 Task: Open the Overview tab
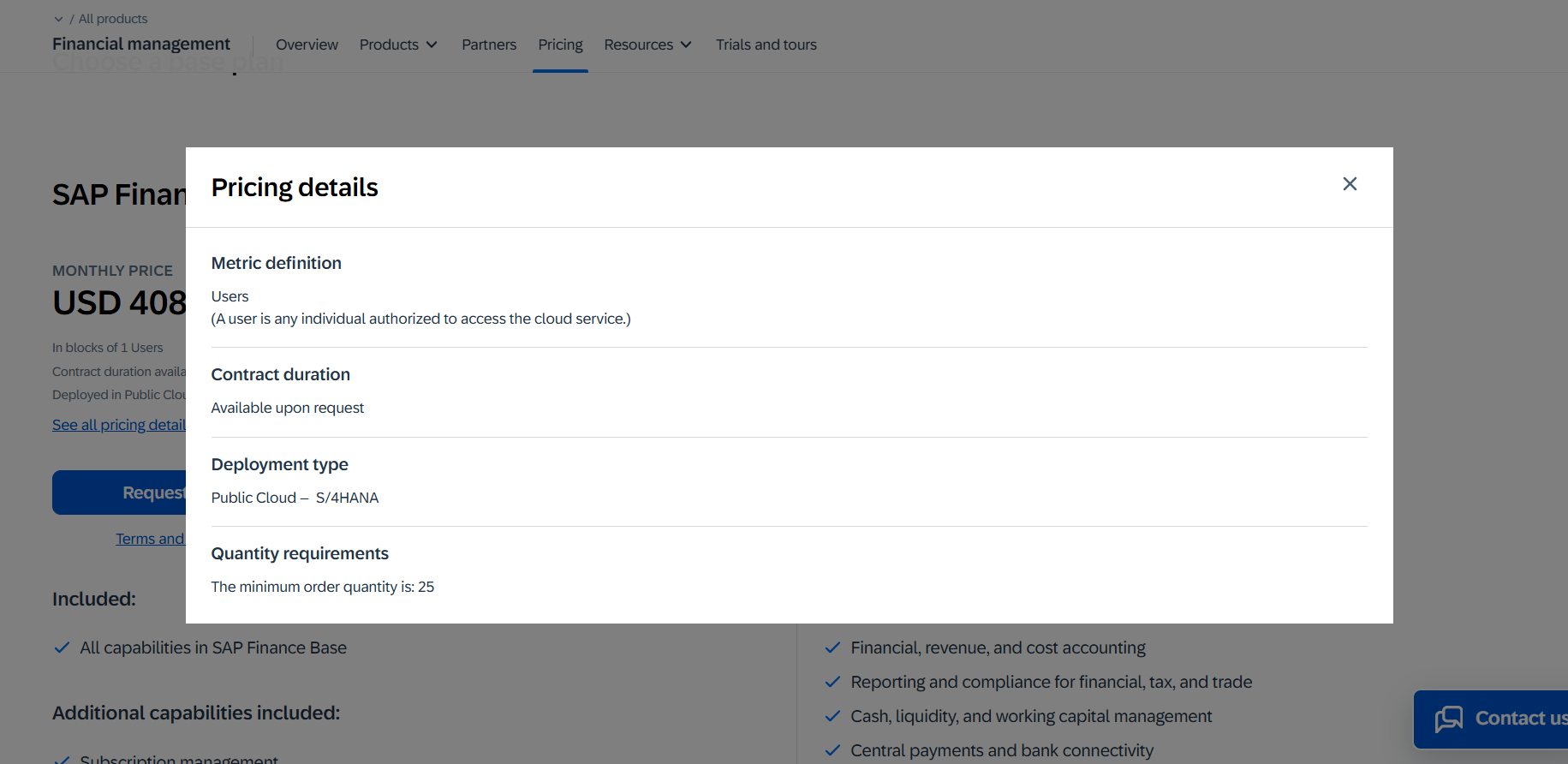[307, 45]
